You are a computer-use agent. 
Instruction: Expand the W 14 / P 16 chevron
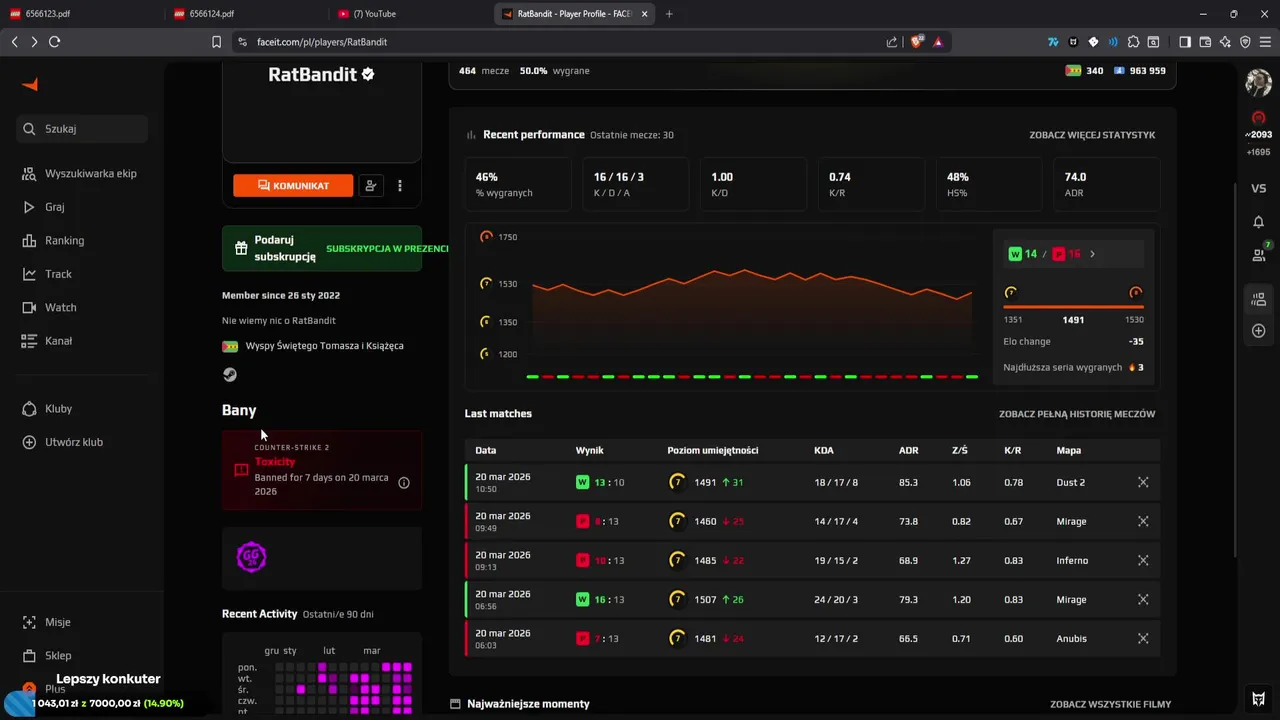pos(1092,254)
